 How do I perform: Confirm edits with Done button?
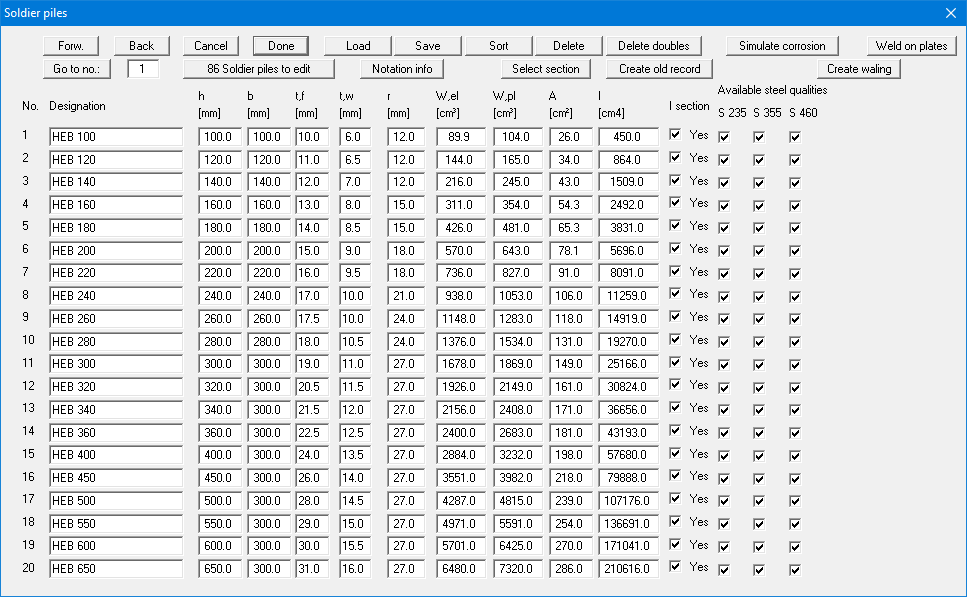(x=281, y=45)
